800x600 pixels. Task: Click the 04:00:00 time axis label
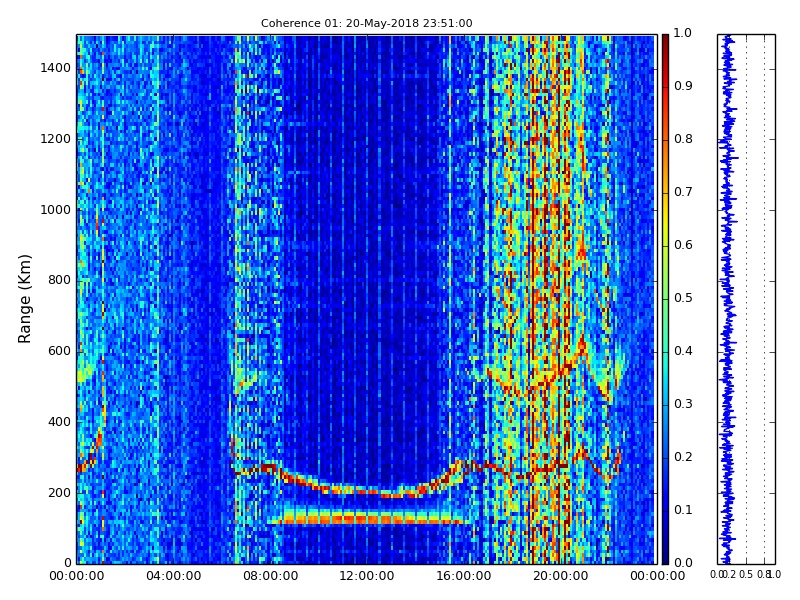point(173,577)
